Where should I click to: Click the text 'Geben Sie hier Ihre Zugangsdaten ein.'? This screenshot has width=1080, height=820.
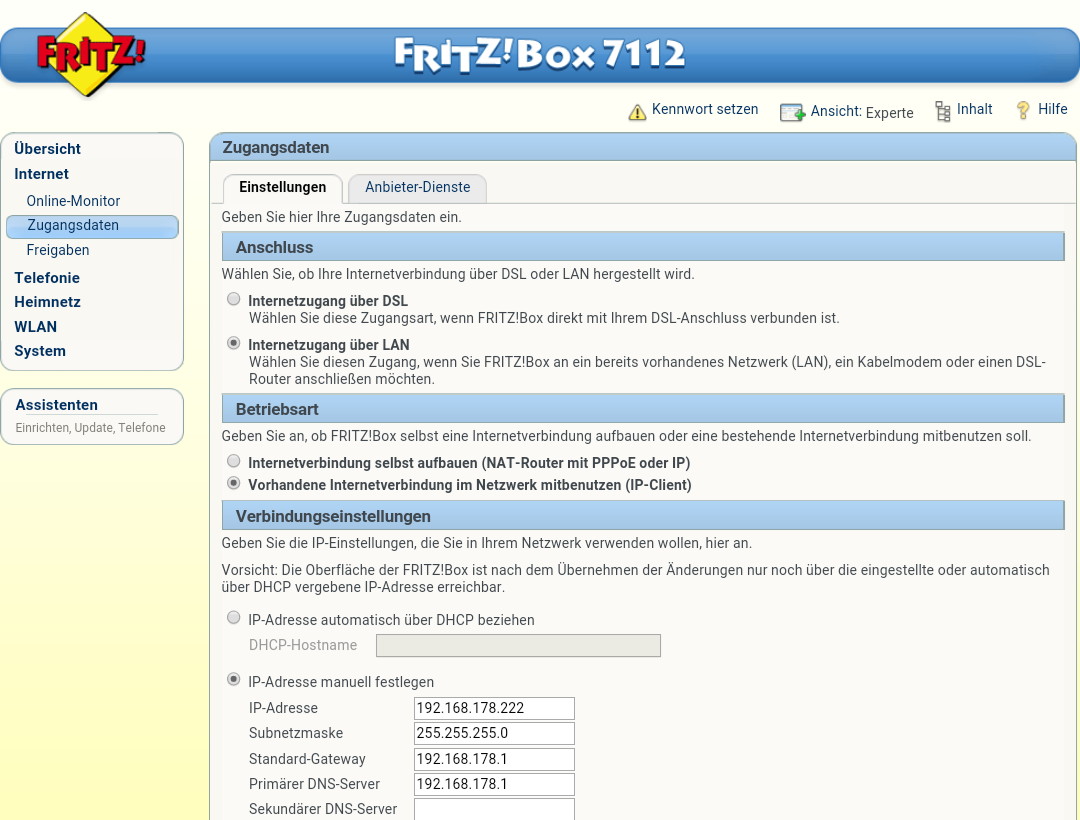[x=342, y=218]
